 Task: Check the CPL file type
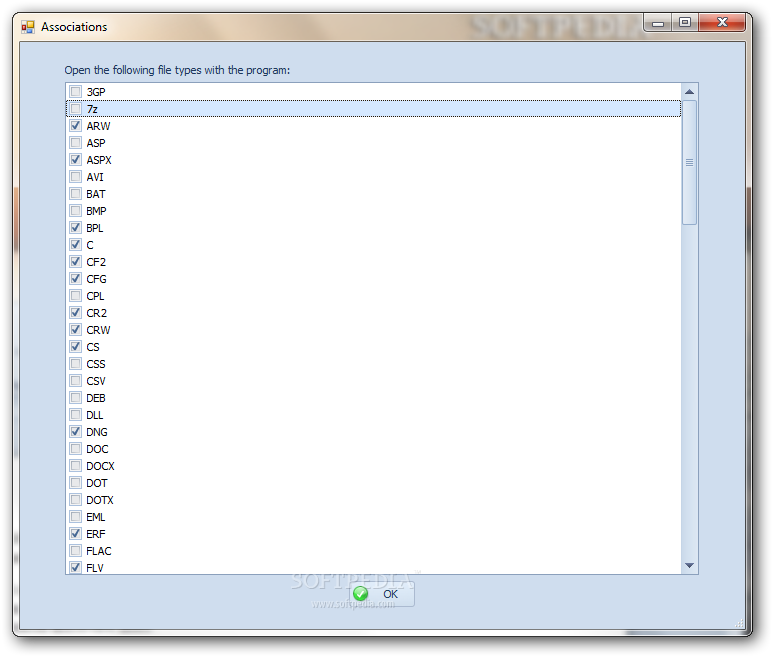pyautogui.click(x=75, y=296)
